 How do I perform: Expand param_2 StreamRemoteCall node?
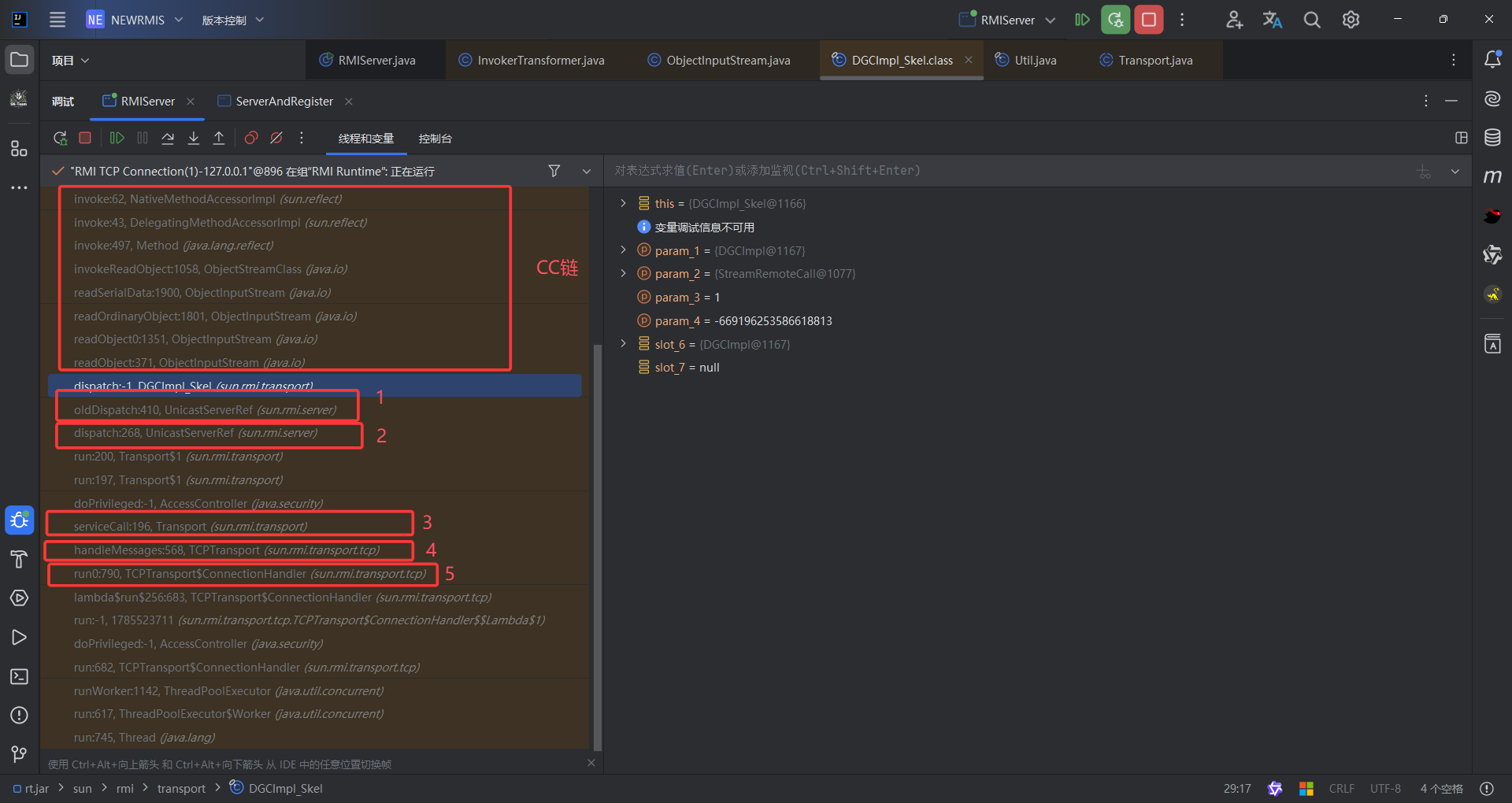(623, 273)
